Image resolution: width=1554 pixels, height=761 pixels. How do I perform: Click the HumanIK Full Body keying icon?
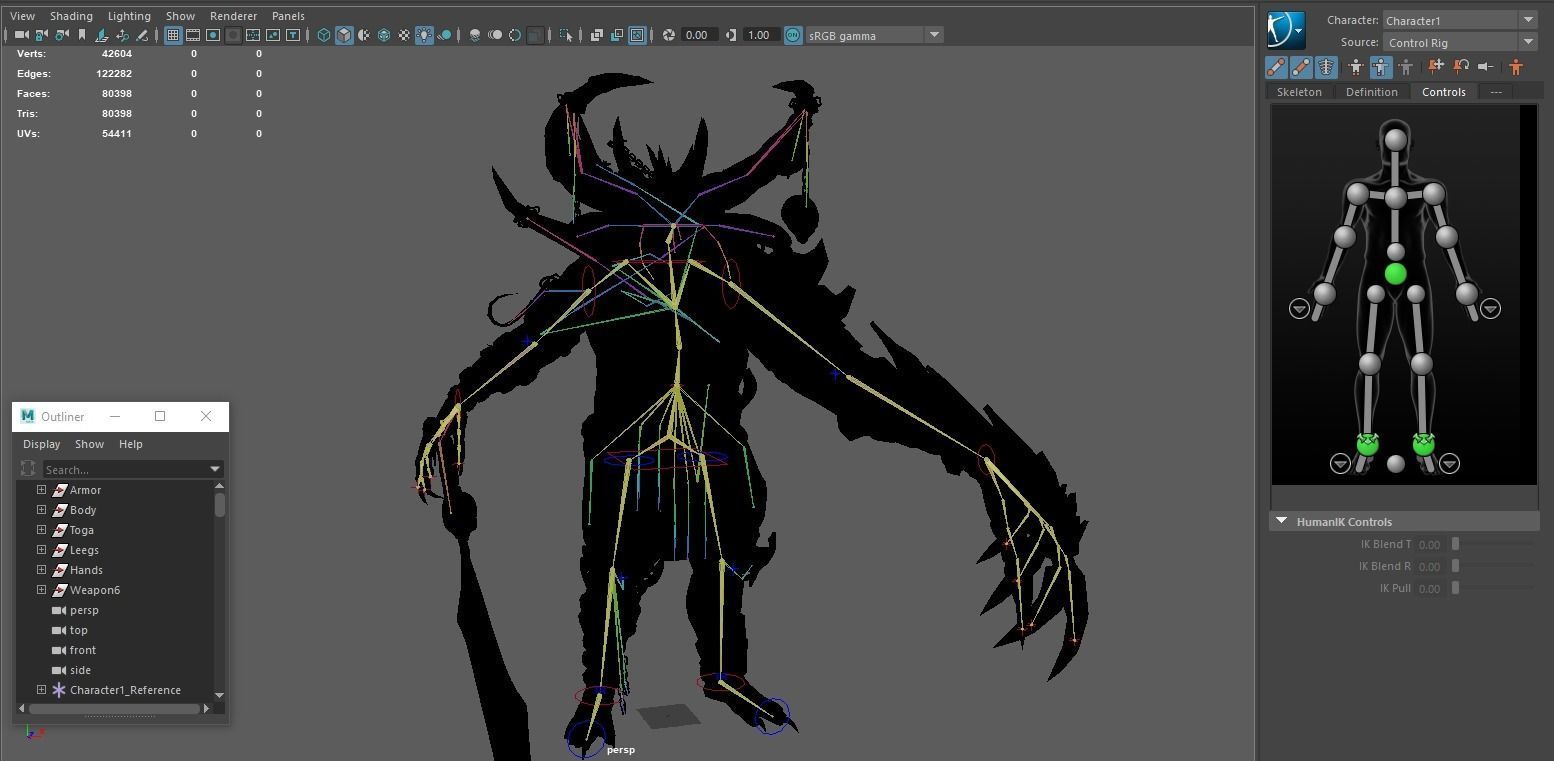point(1355,67)
